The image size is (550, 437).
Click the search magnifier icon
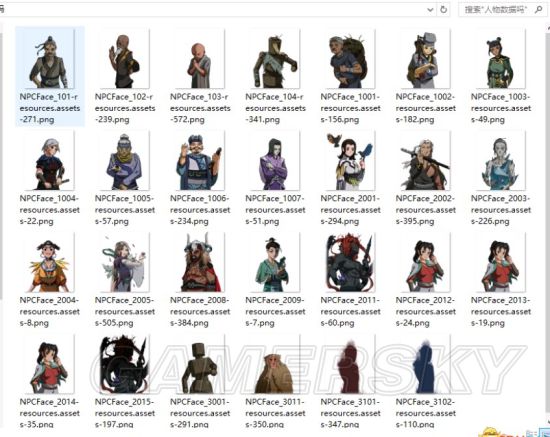pyautogui.click(x=538, y=9)
